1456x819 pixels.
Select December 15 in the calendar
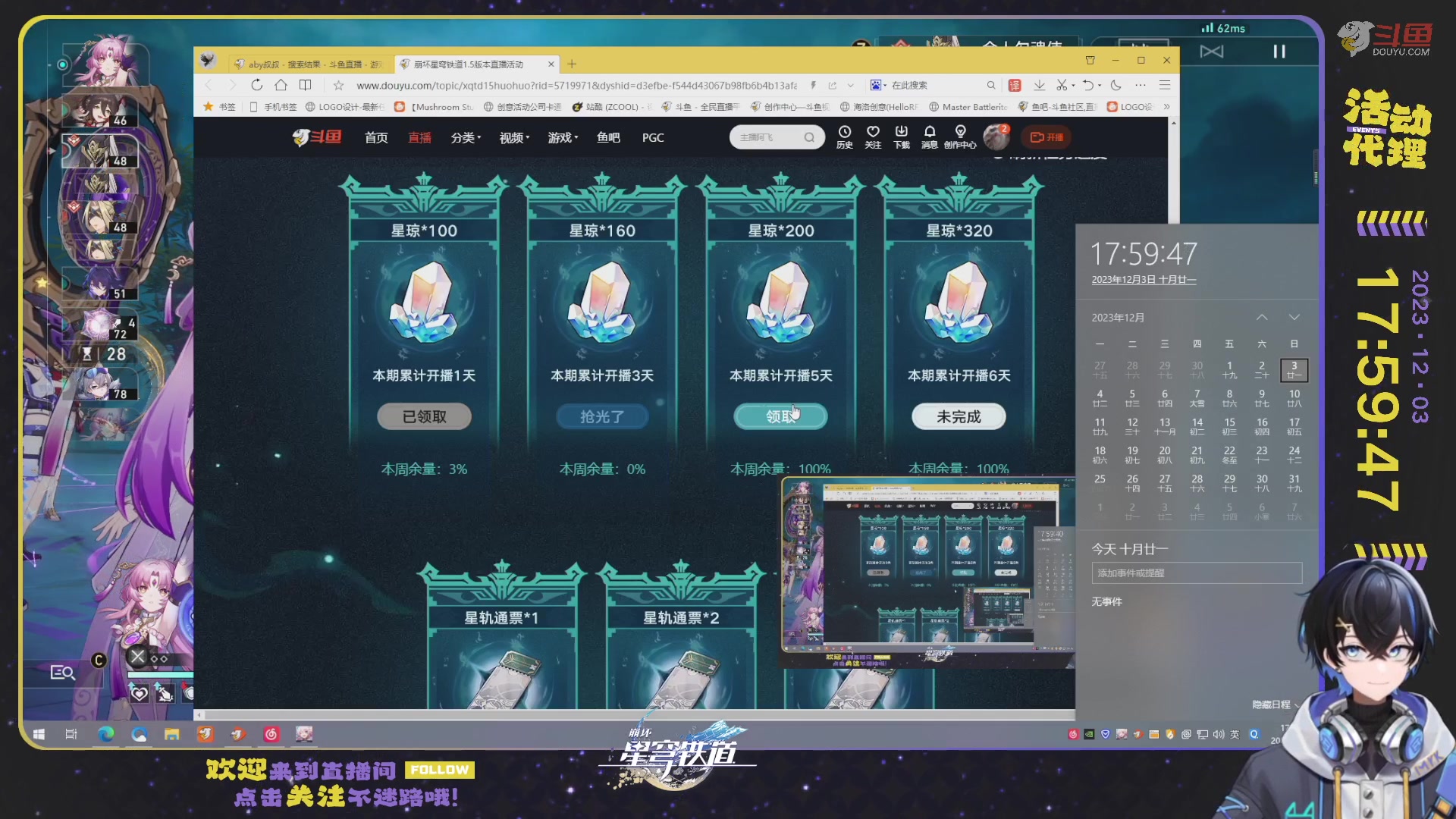tap(1229, 426)
